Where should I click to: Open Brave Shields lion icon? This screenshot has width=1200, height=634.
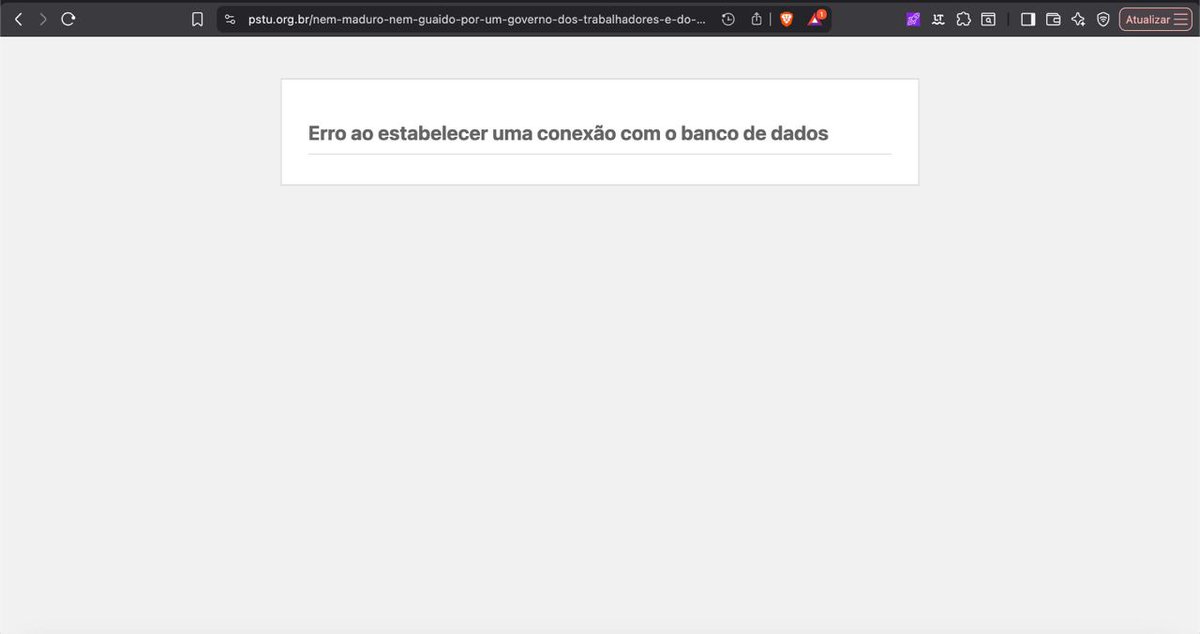[786, 19]
